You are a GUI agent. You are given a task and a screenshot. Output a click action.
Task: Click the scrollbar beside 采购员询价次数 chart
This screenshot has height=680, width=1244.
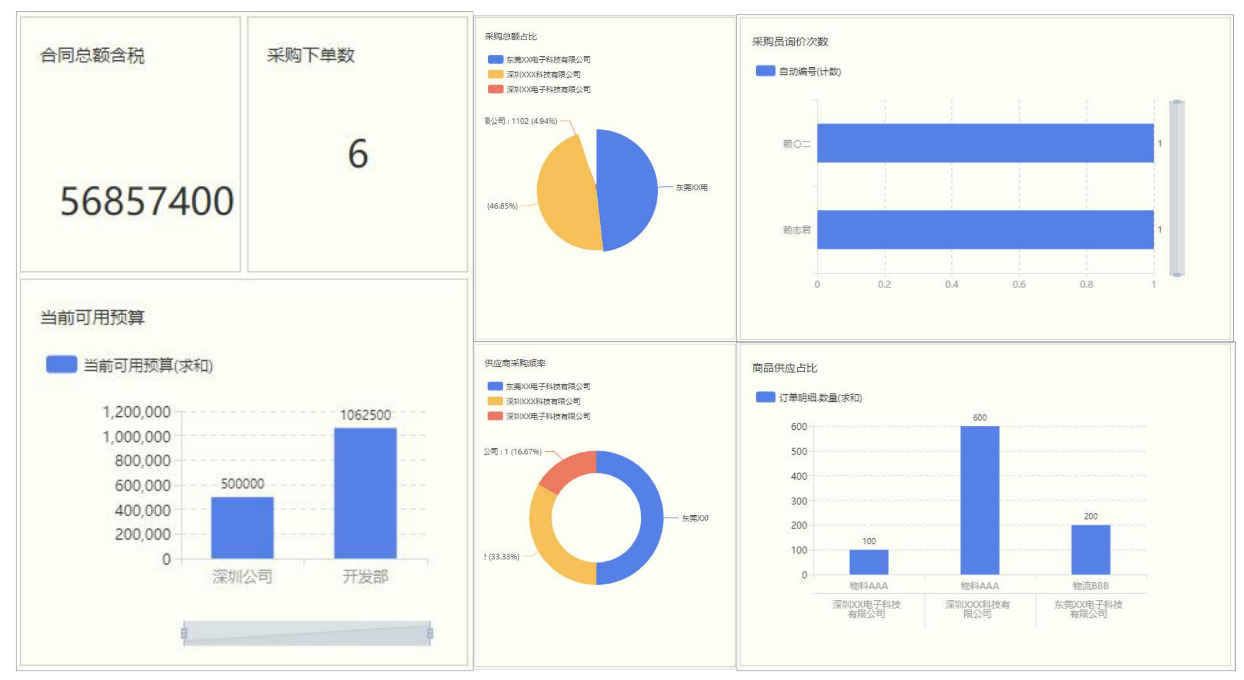click(1178, 185)
